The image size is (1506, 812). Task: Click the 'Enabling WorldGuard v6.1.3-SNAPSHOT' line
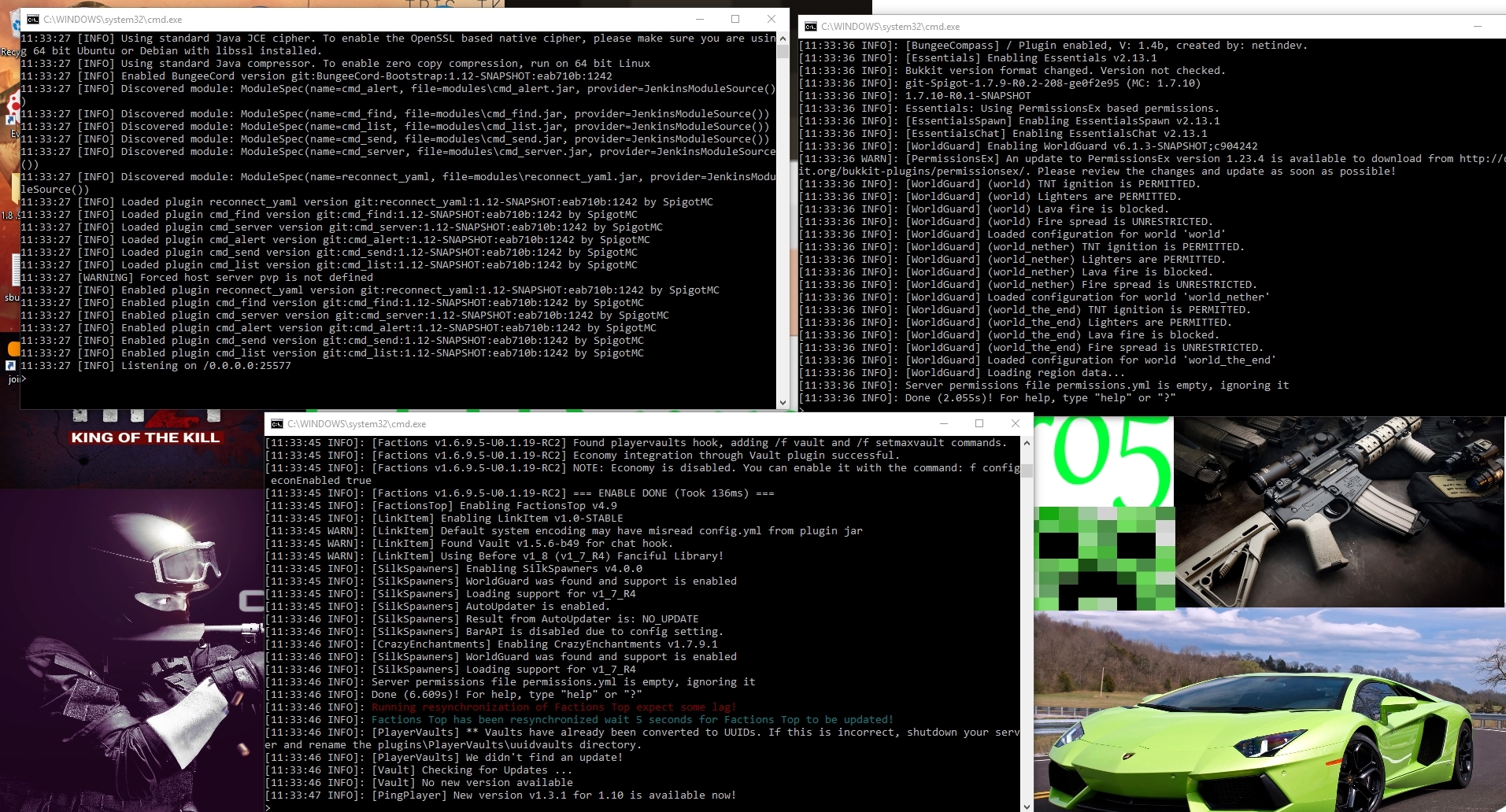(x=1028, y=146)
